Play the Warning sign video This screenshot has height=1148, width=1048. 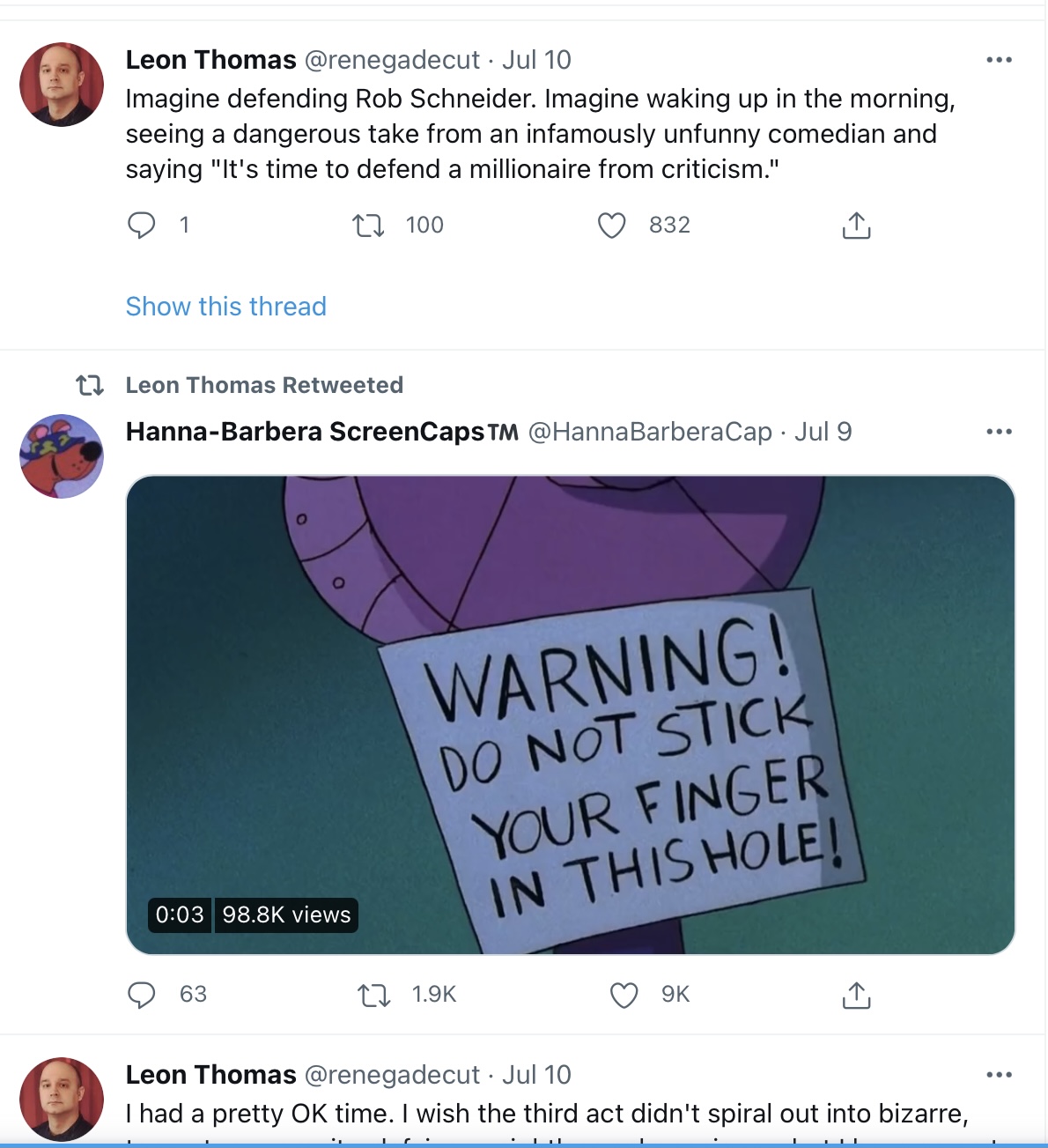coord(571,715)
